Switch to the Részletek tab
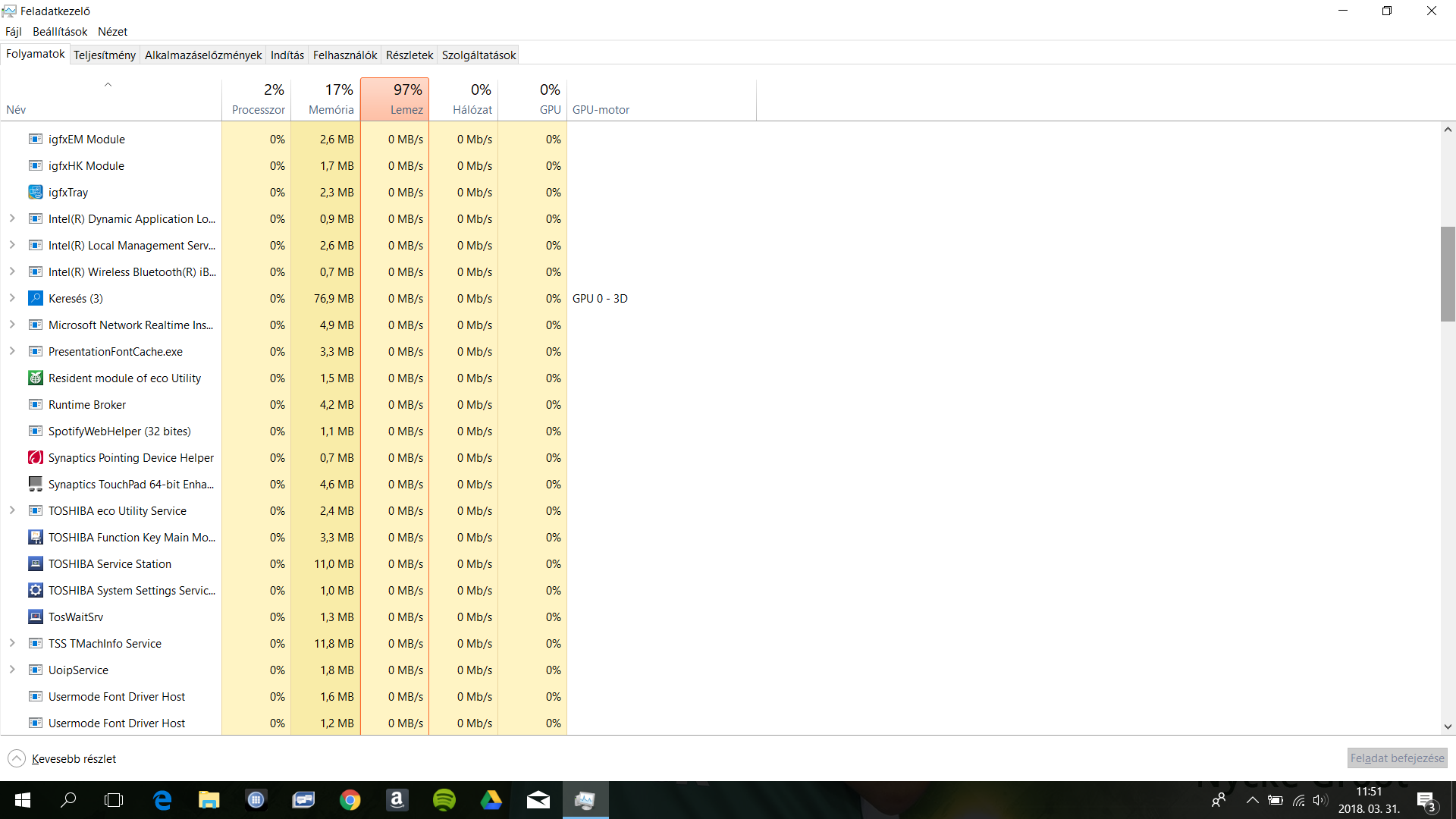Image resolution: width=1456 pixels, height=819 pixels. 409,55
